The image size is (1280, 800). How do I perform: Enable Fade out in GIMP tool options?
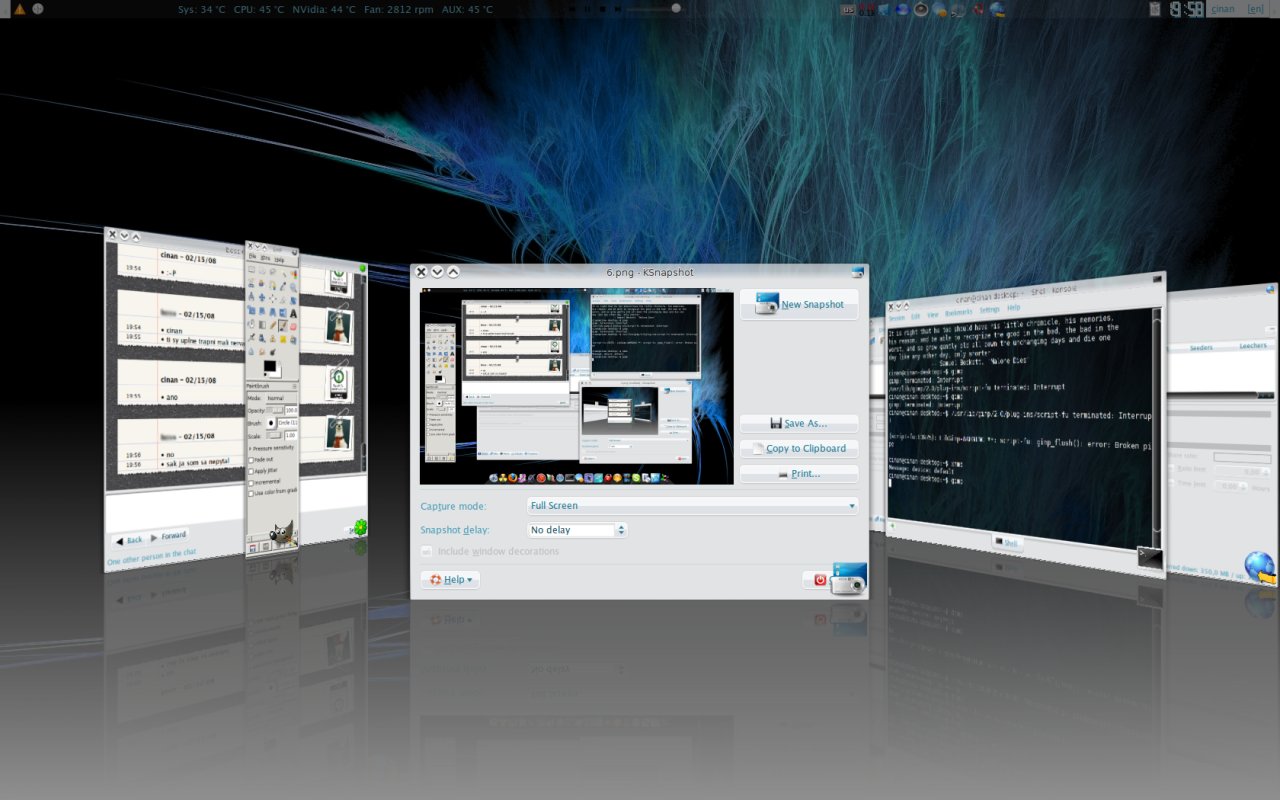251,460
